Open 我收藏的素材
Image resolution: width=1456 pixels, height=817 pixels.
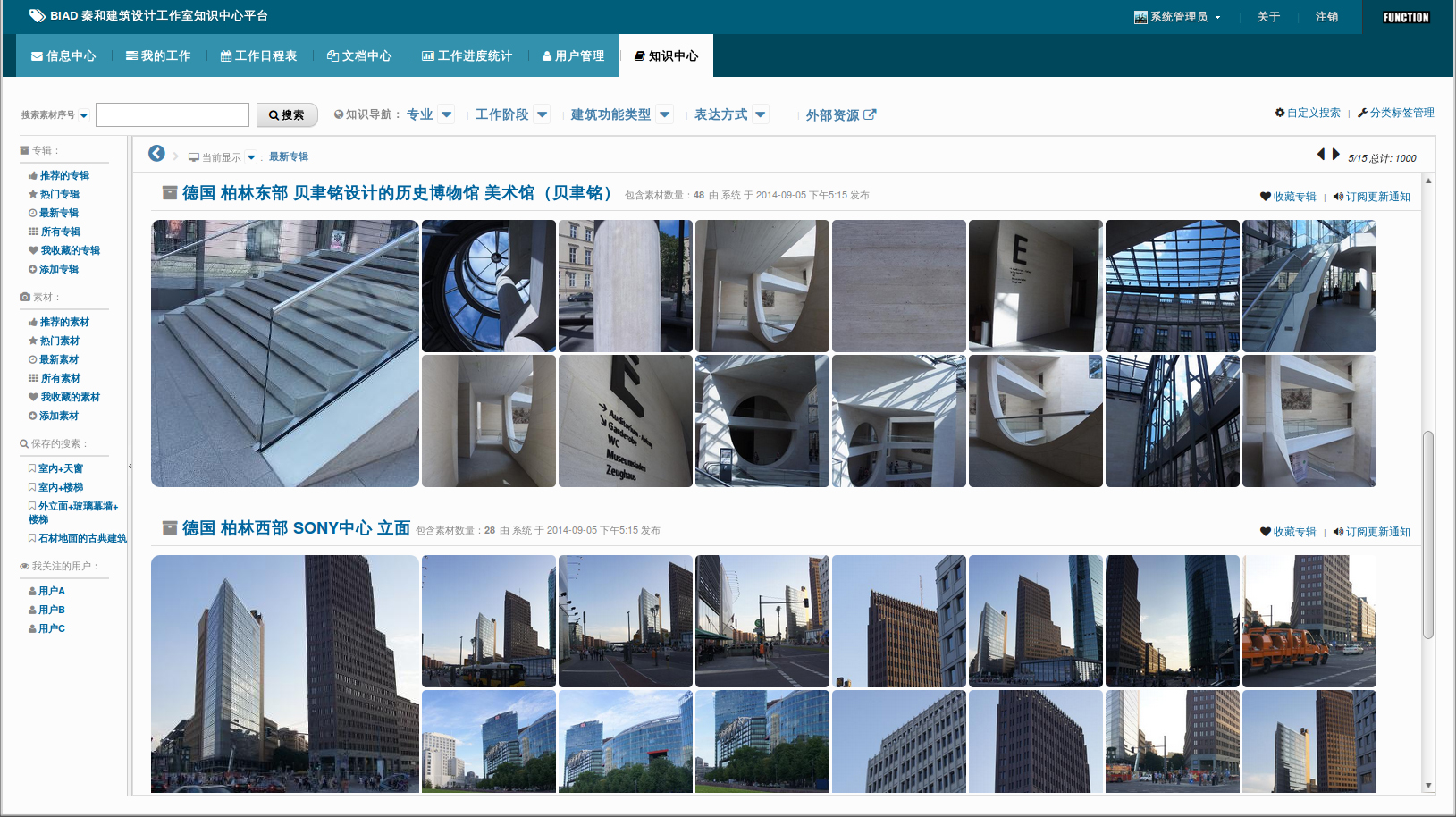point(64,397)
